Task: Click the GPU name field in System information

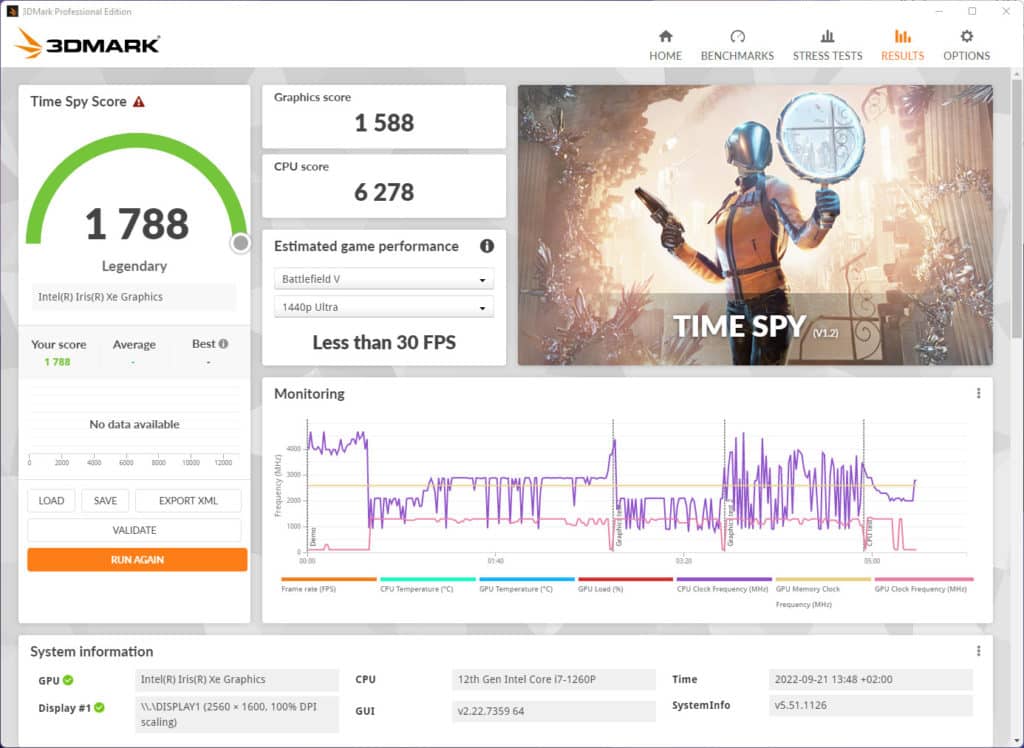Action: click(237, 679)
